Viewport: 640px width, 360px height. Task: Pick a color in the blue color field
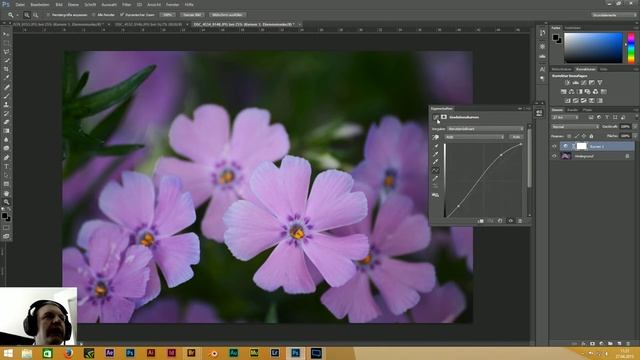593,48
